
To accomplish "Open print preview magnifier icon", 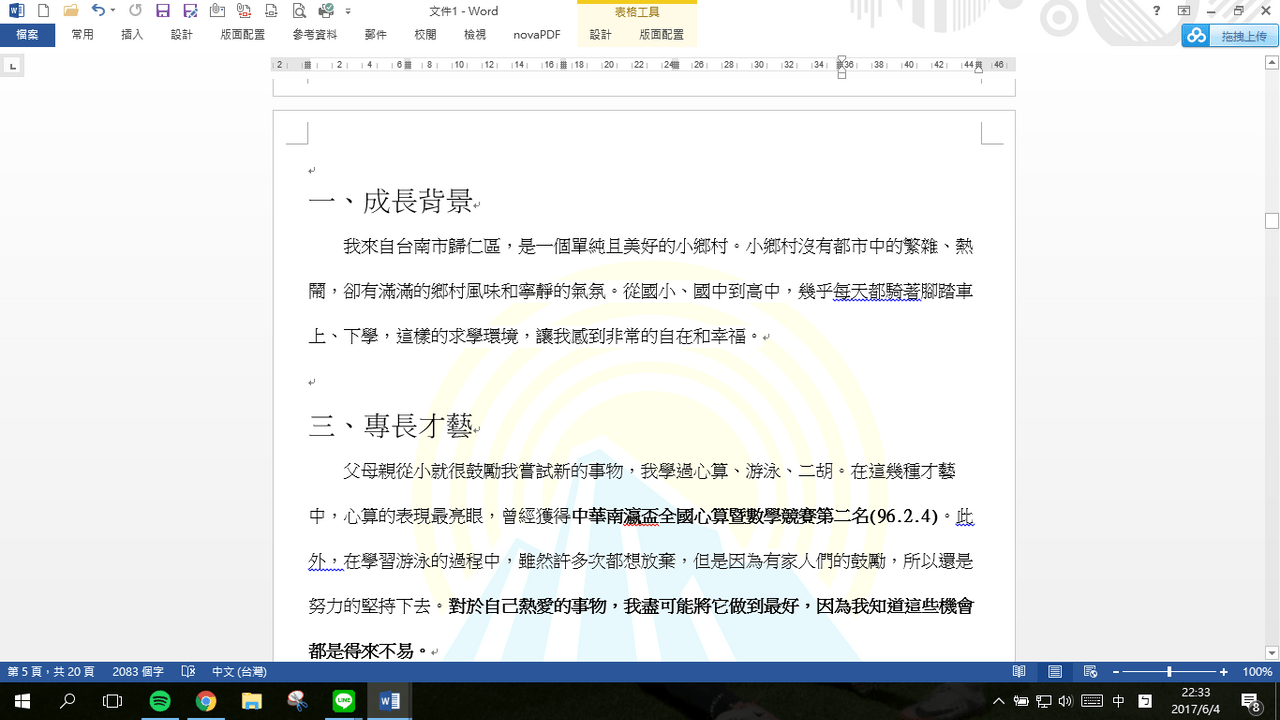I will pos(298,11).
